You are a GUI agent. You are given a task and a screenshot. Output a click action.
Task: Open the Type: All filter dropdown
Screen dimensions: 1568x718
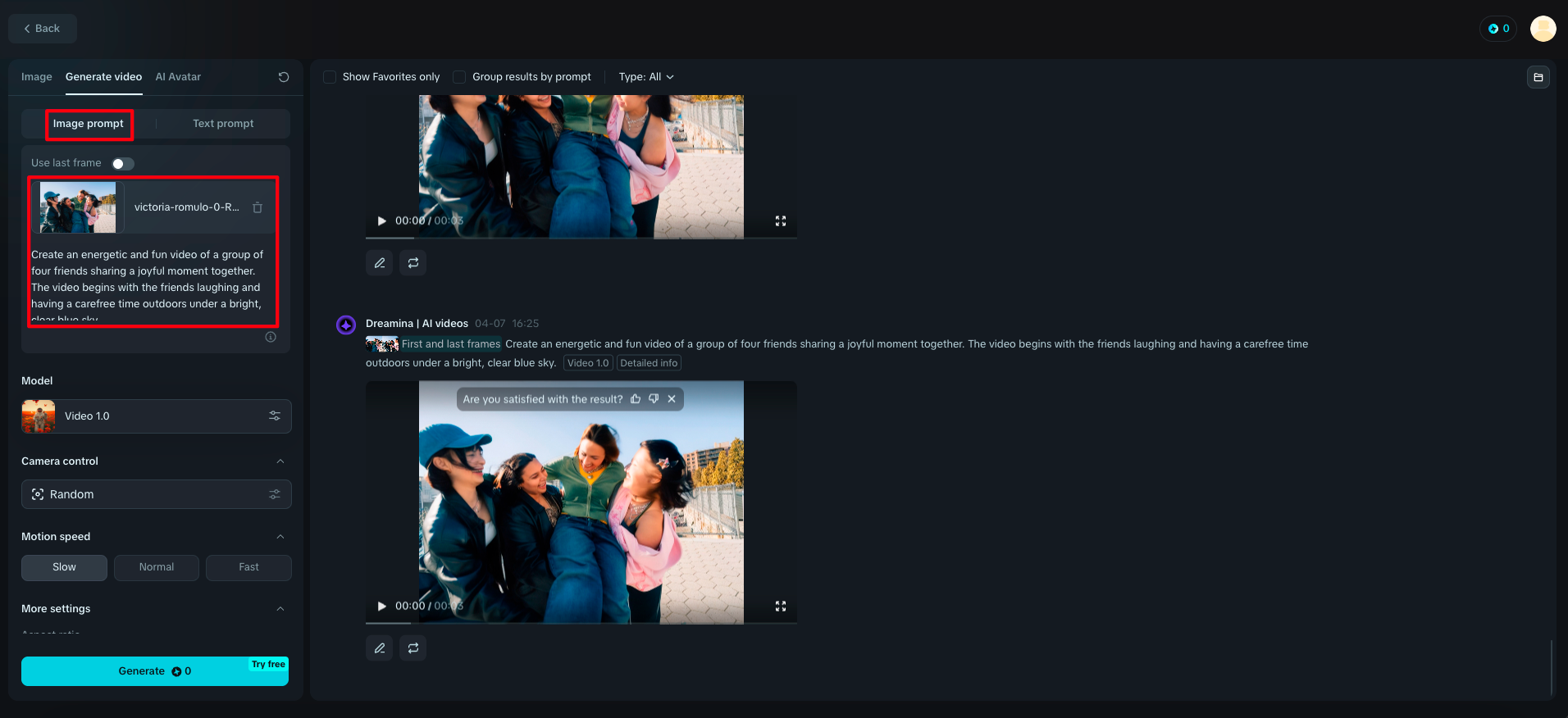pos(646,77)
